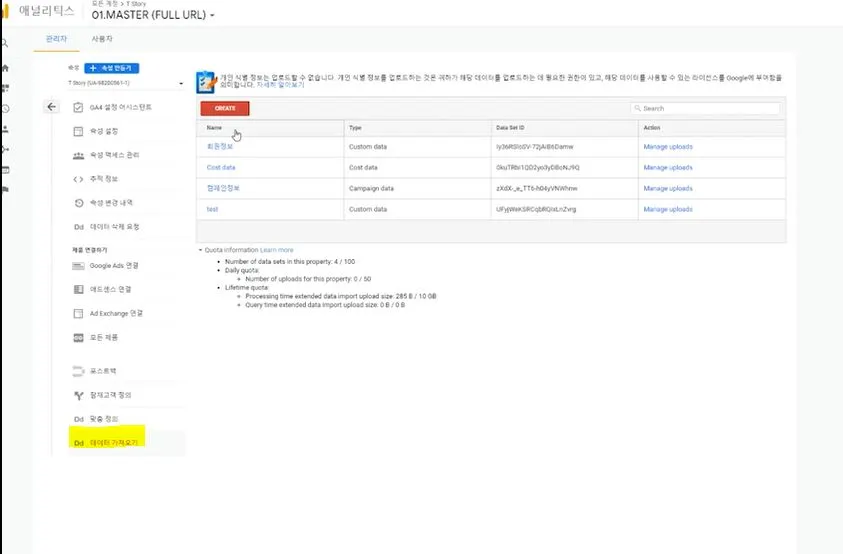843x554 pixels.
Task: Click the Learn more quota link
Action: pyautogui.click(x=277, y=250)
